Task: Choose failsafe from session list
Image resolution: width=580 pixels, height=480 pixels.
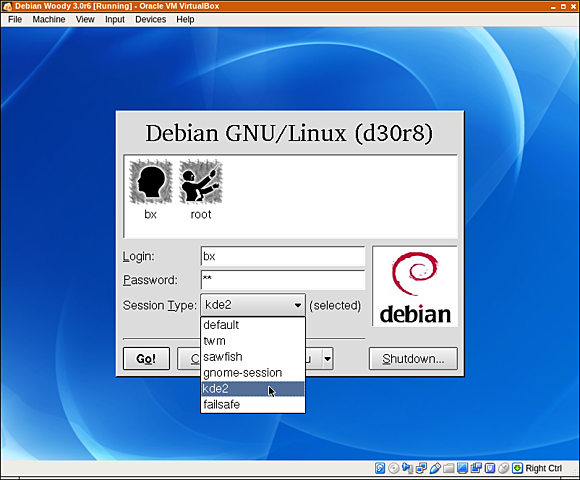Action: pos(253,405)
